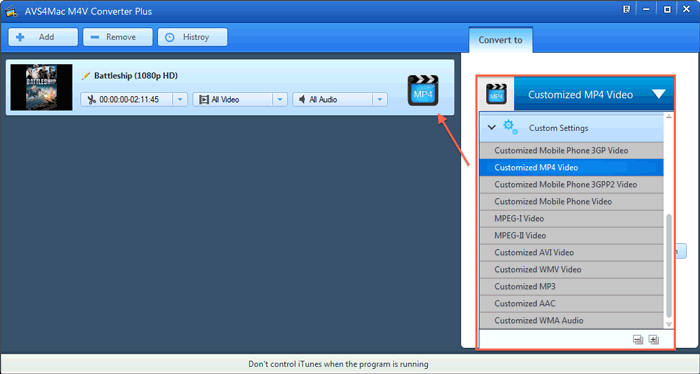The height and width of the screenshot is (374, 700).
Task: Click the AVS4Mac app icon in title bar
Action: pos(12,11)
